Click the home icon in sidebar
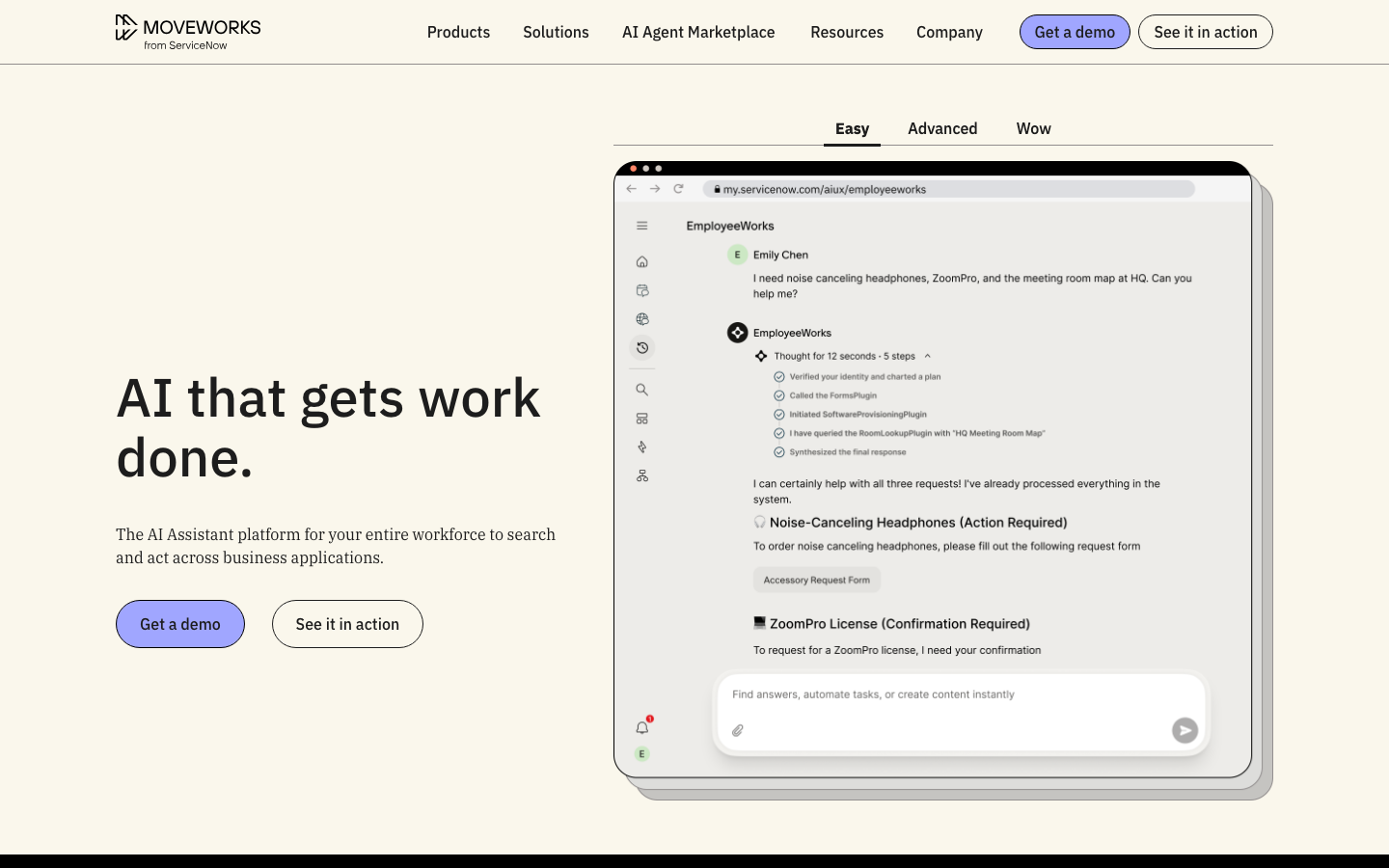1389x868 pixels. (x=642, y=261)
